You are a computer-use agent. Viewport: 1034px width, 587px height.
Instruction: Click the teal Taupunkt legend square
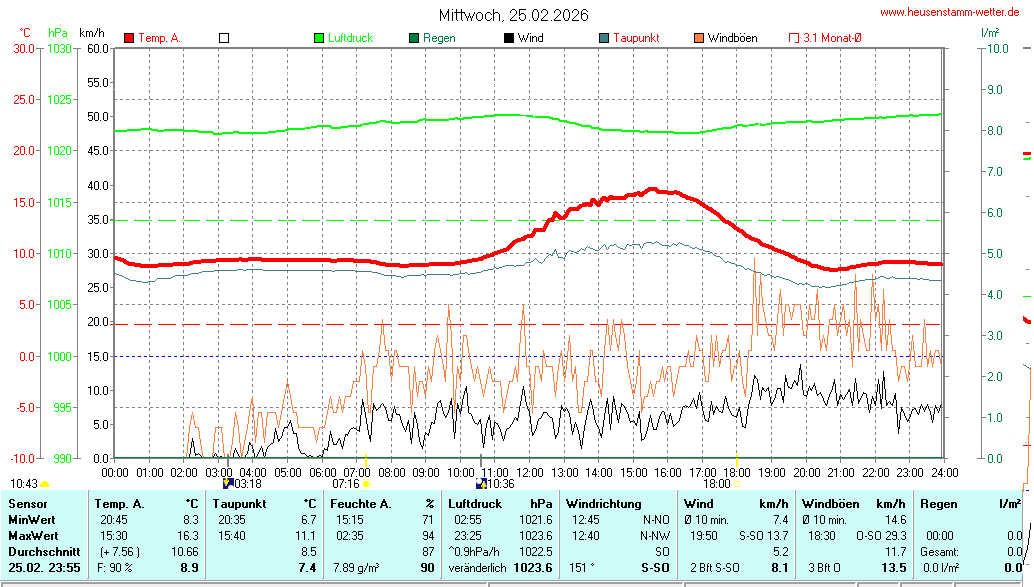[604, 38]
